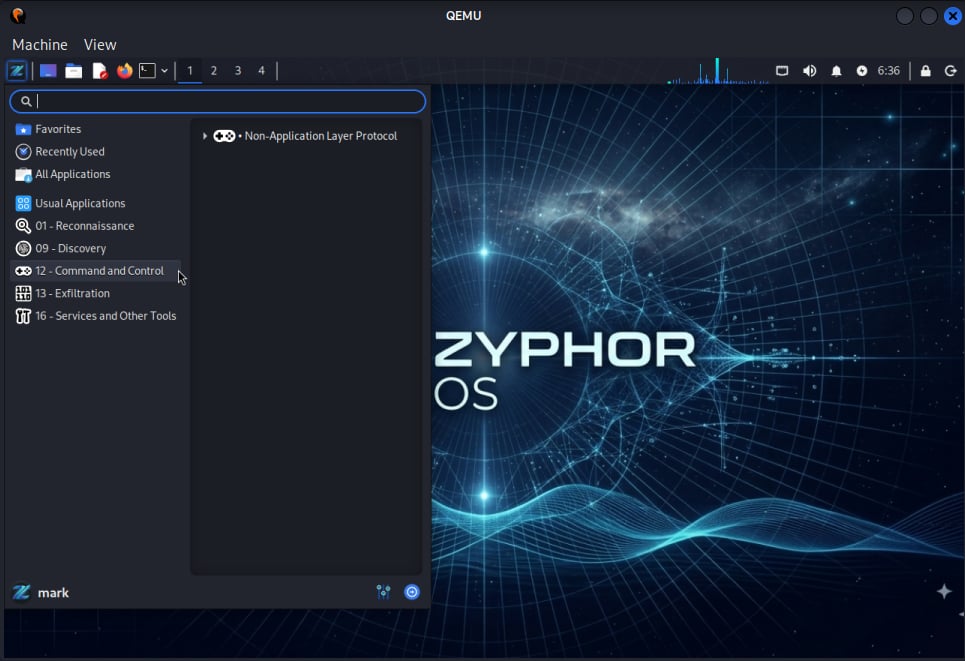Select the 13 - Exfiltration category
This screenshot has width=965, height=661.
click(72, 293)
